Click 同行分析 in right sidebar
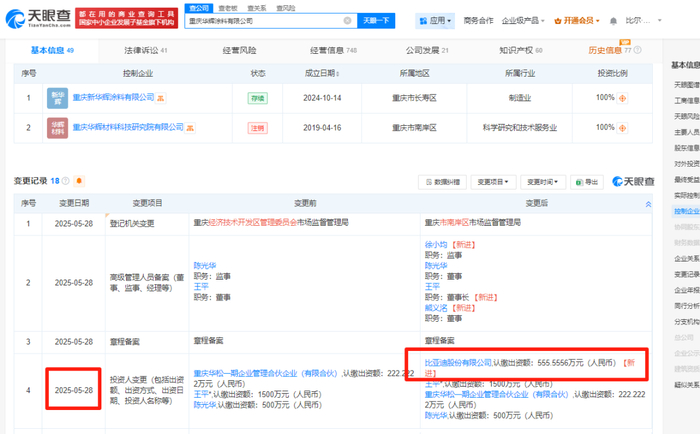This screenshot has width=700, height=434. click(687, 306)
